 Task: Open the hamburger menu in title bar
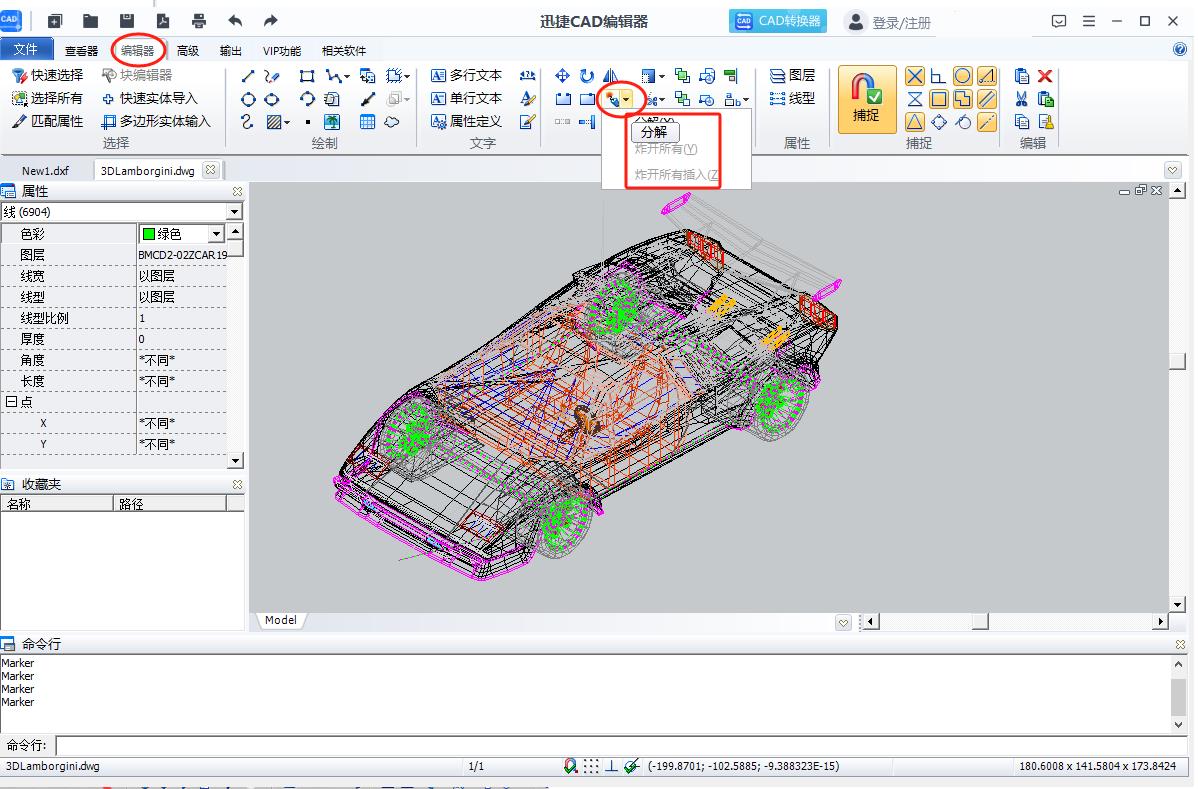tap(1089, 21)
